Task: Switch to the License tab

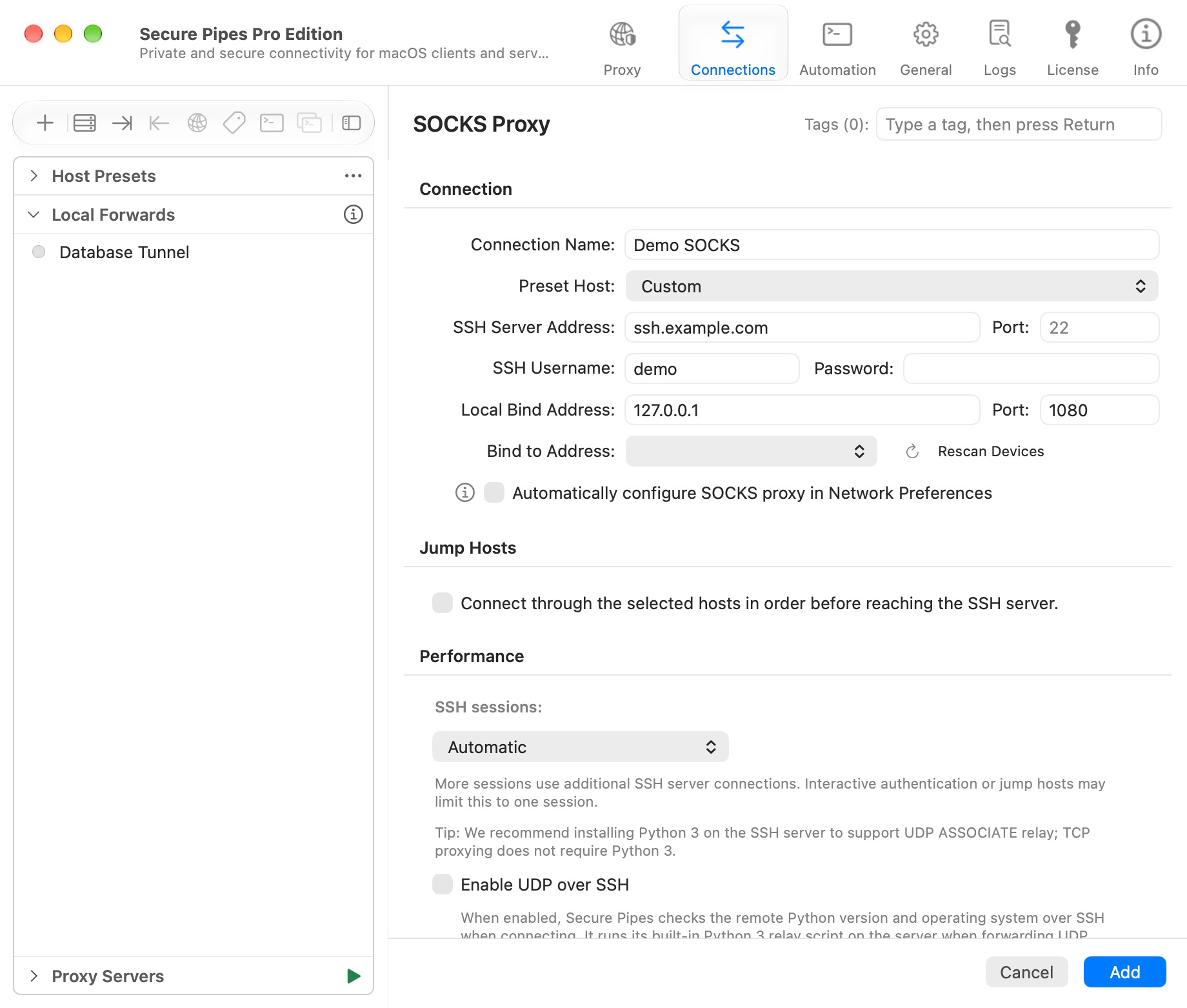Action: point(1073,48)
